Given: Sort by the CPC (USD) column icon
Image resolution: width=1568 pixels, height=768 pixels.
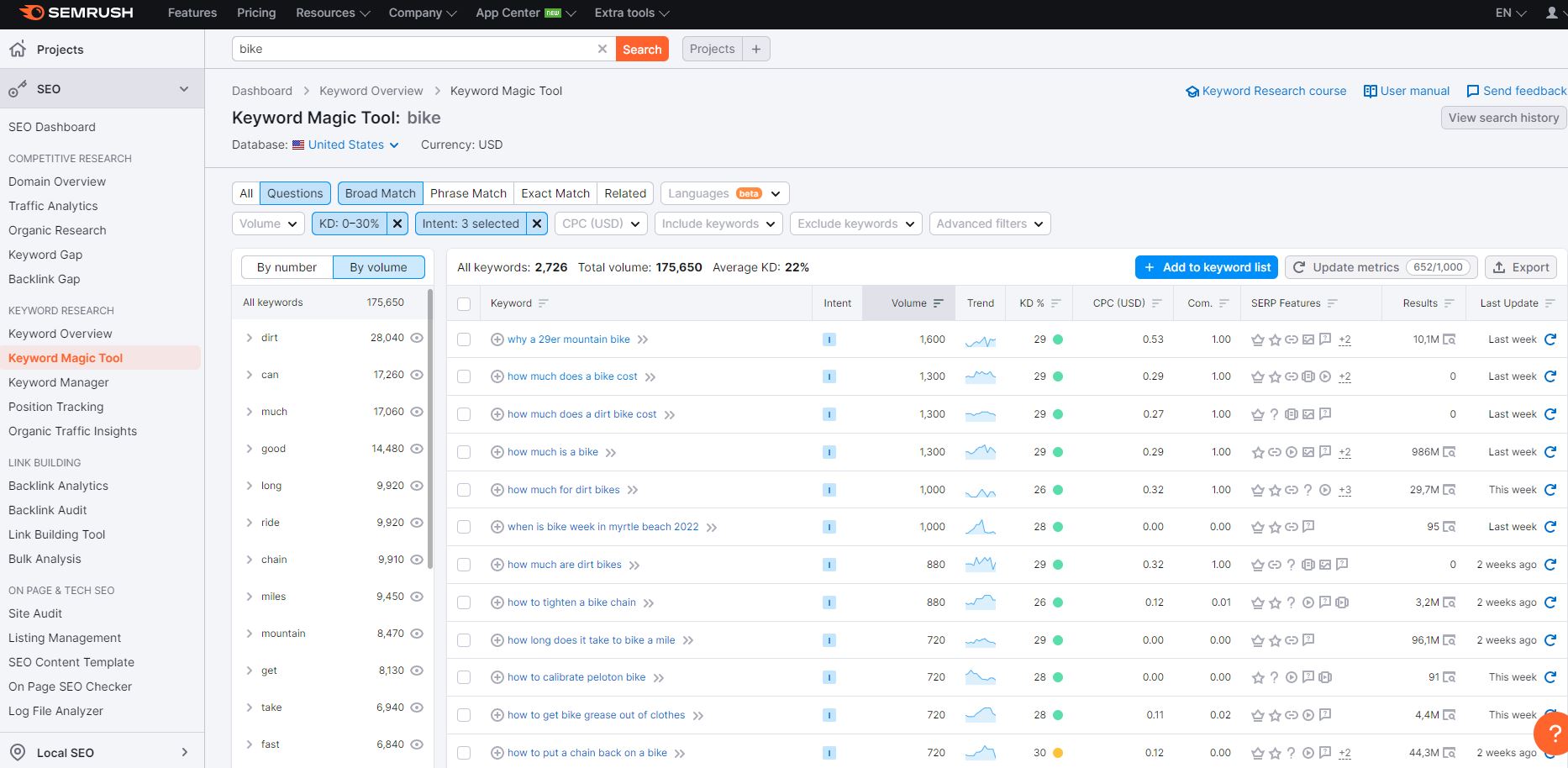Looking at the screenshot, I should click(1157, 303).
